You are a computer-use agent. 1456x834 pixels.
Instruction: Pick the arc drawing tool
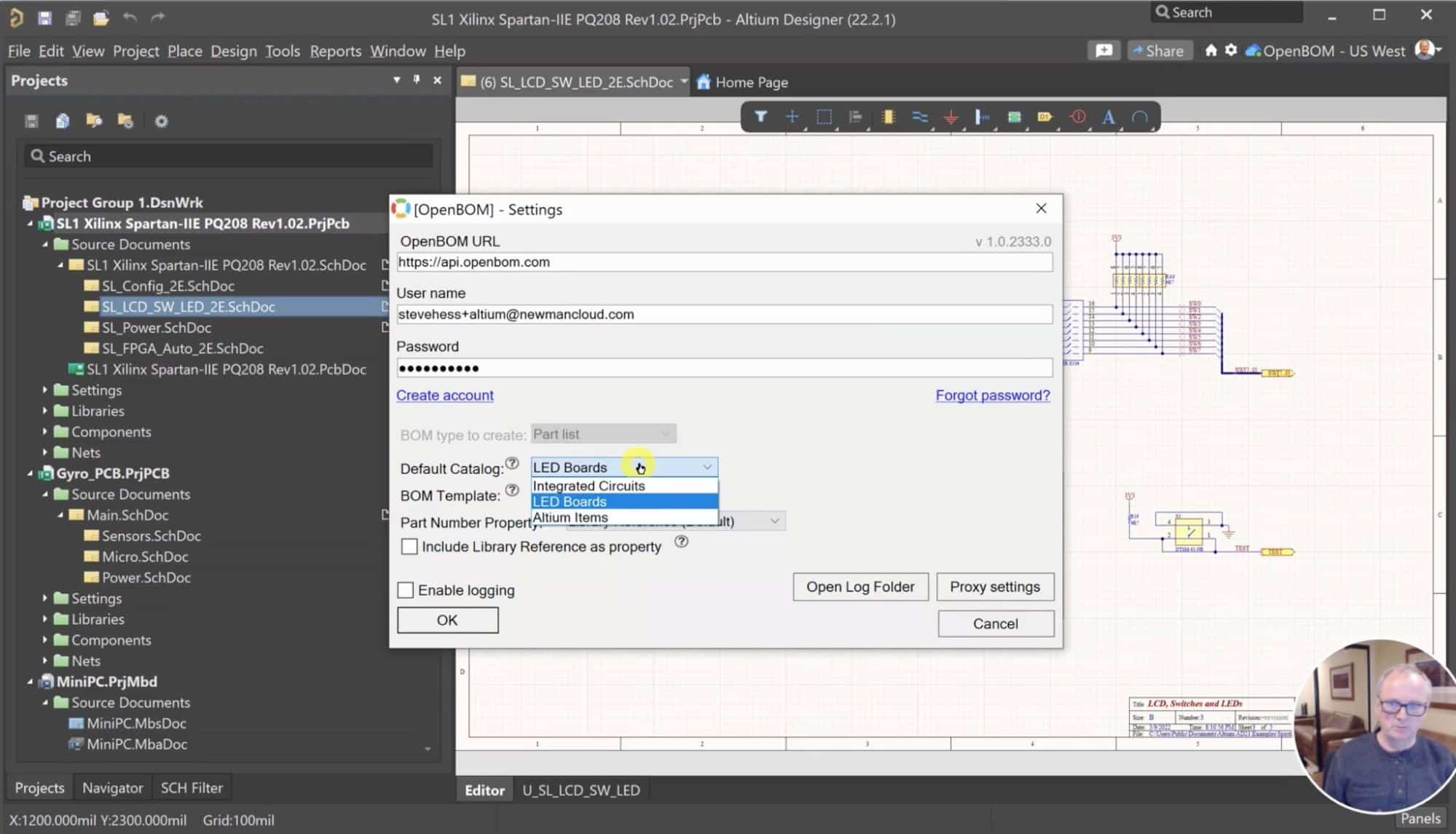(1140, 117)
